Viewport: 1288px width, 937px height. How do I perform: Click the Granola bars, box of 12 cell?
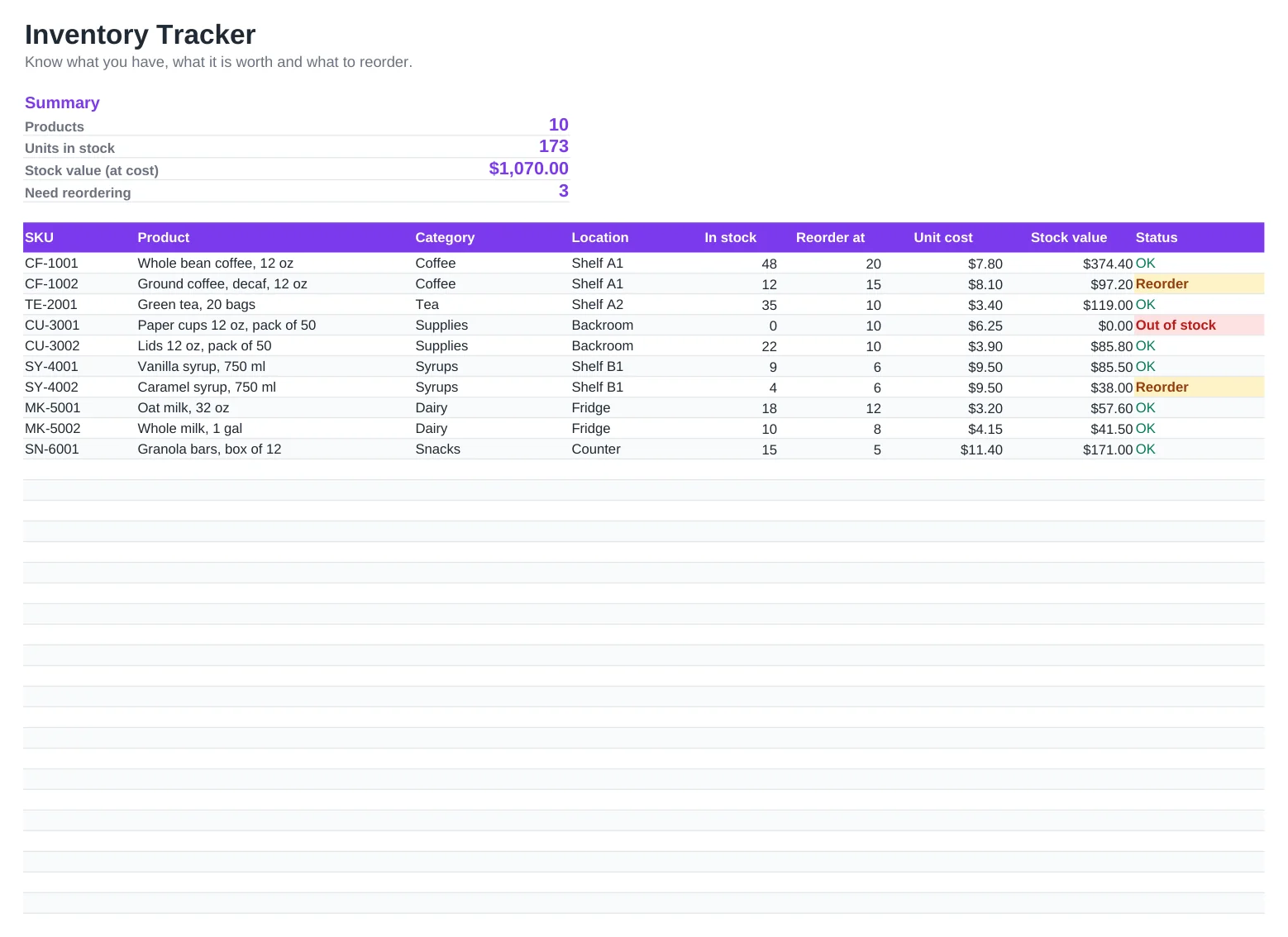209,449
